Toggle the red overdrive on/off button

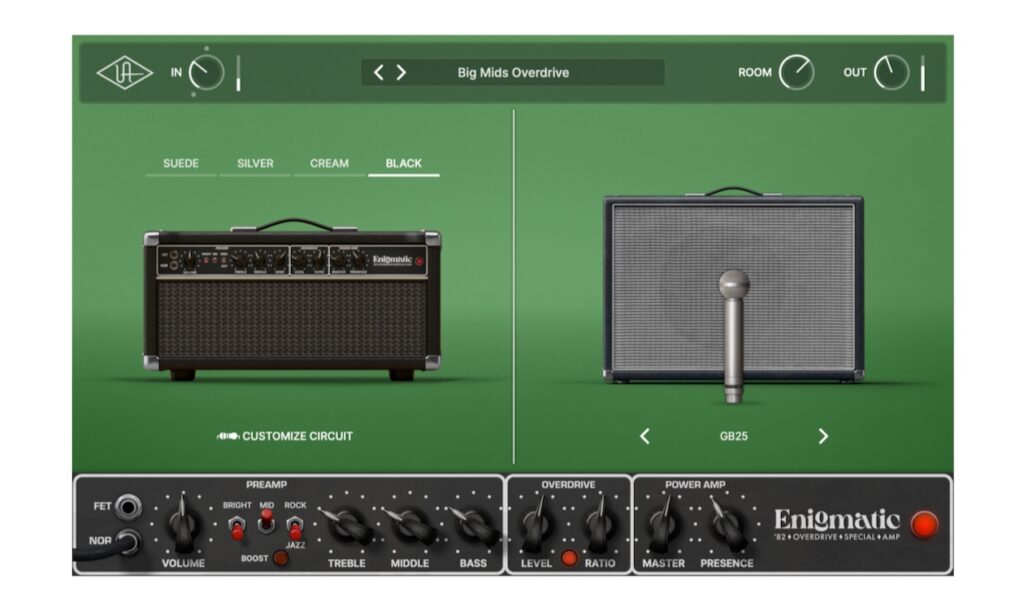coord(569,558)
